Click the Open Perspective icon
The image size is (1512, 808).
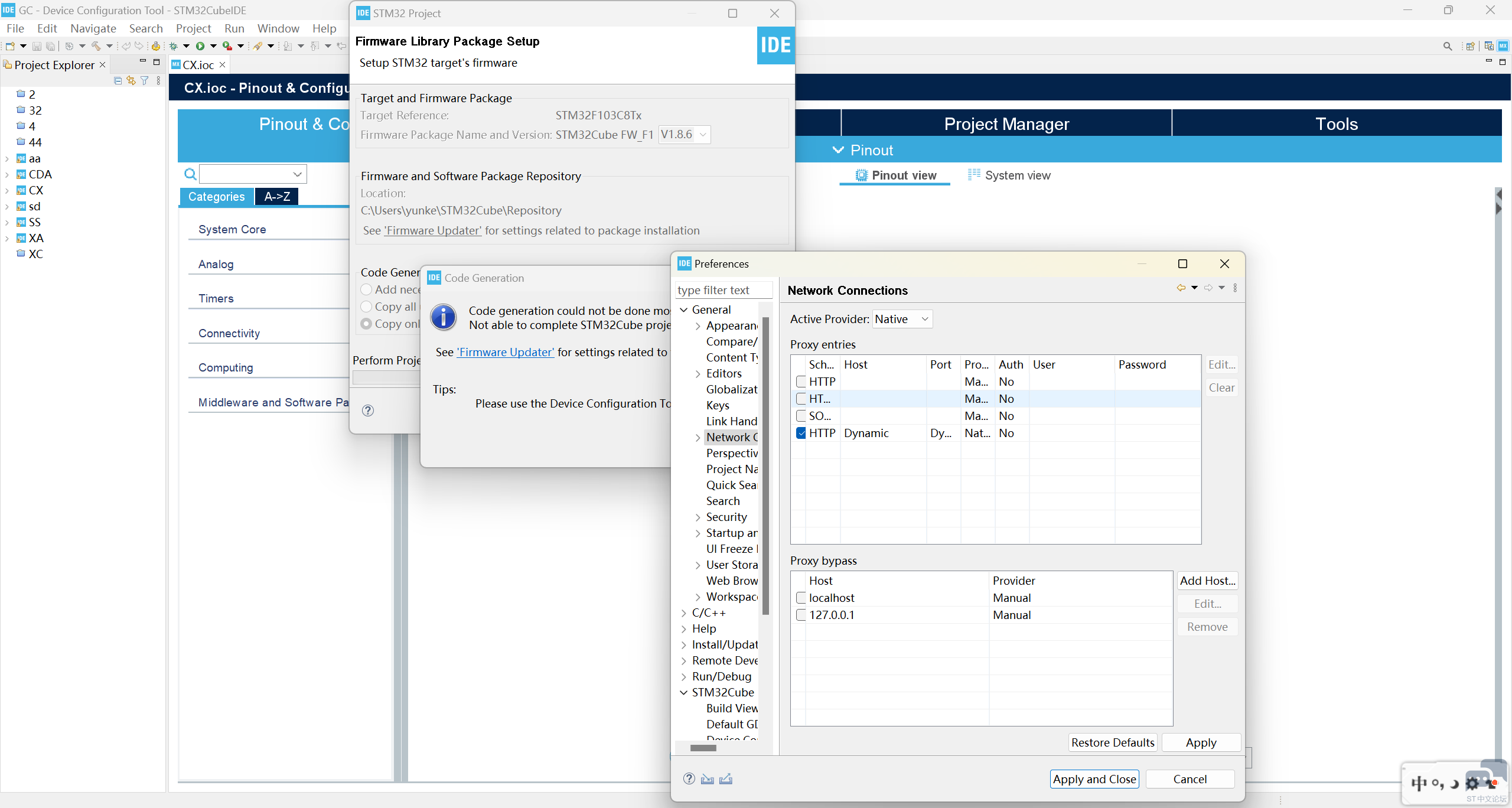point(1471,46)
